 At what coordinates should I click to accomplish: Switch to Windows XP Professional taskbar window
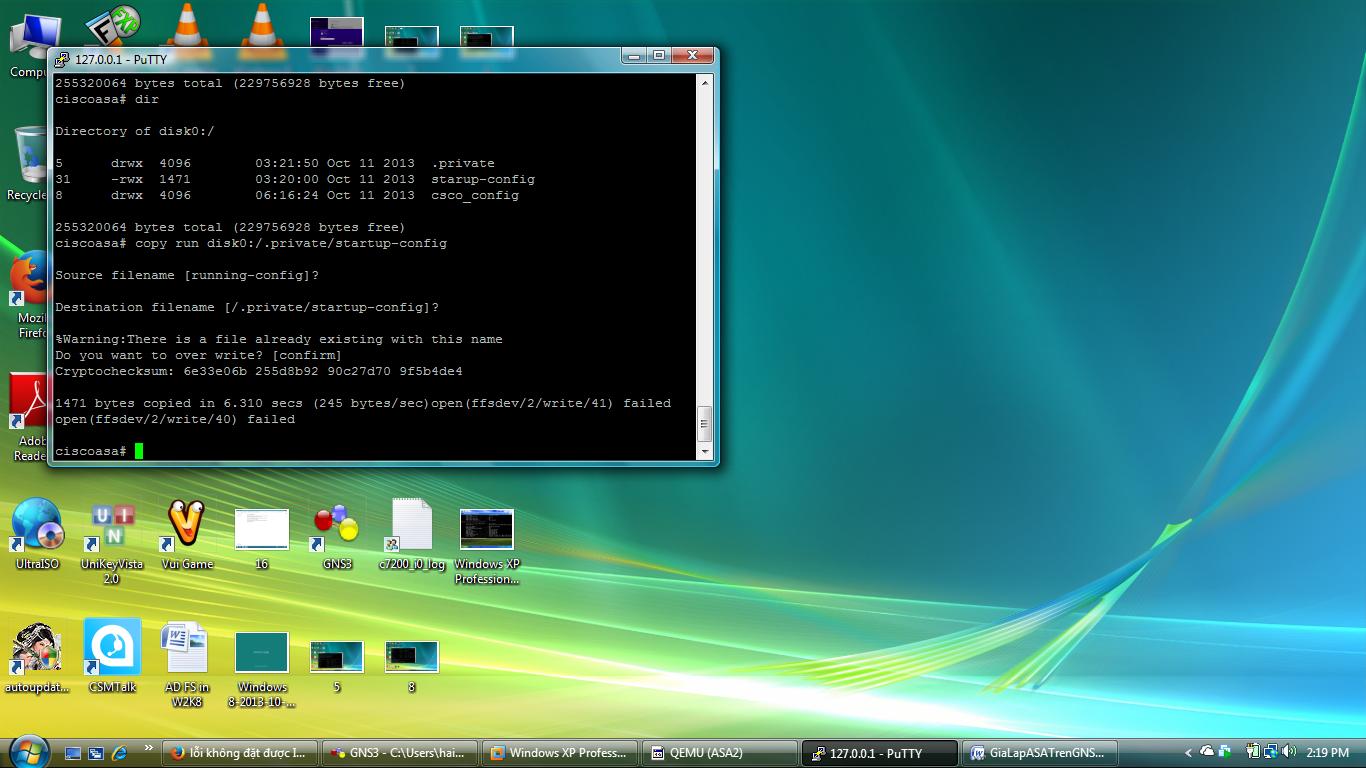[559, 753]
